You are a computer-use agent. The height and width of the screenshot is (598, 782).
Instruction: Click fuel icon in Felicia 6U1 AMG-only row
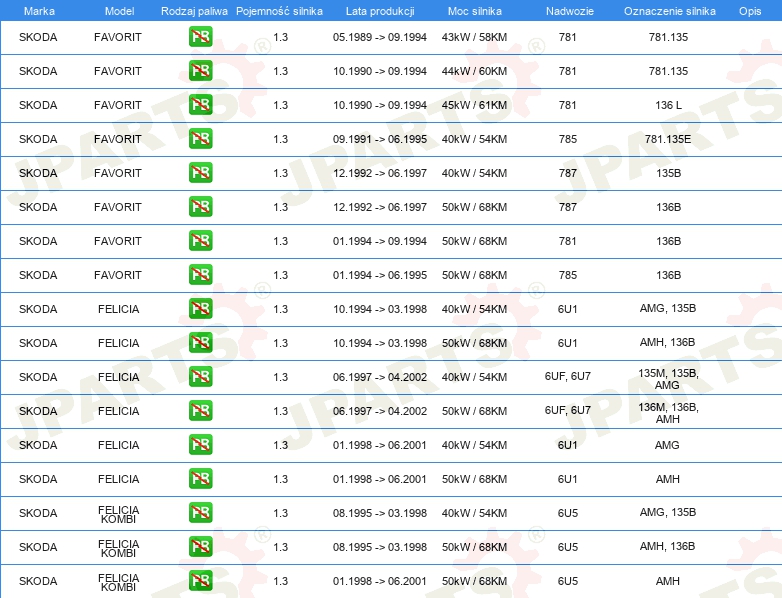click(200, 444)
